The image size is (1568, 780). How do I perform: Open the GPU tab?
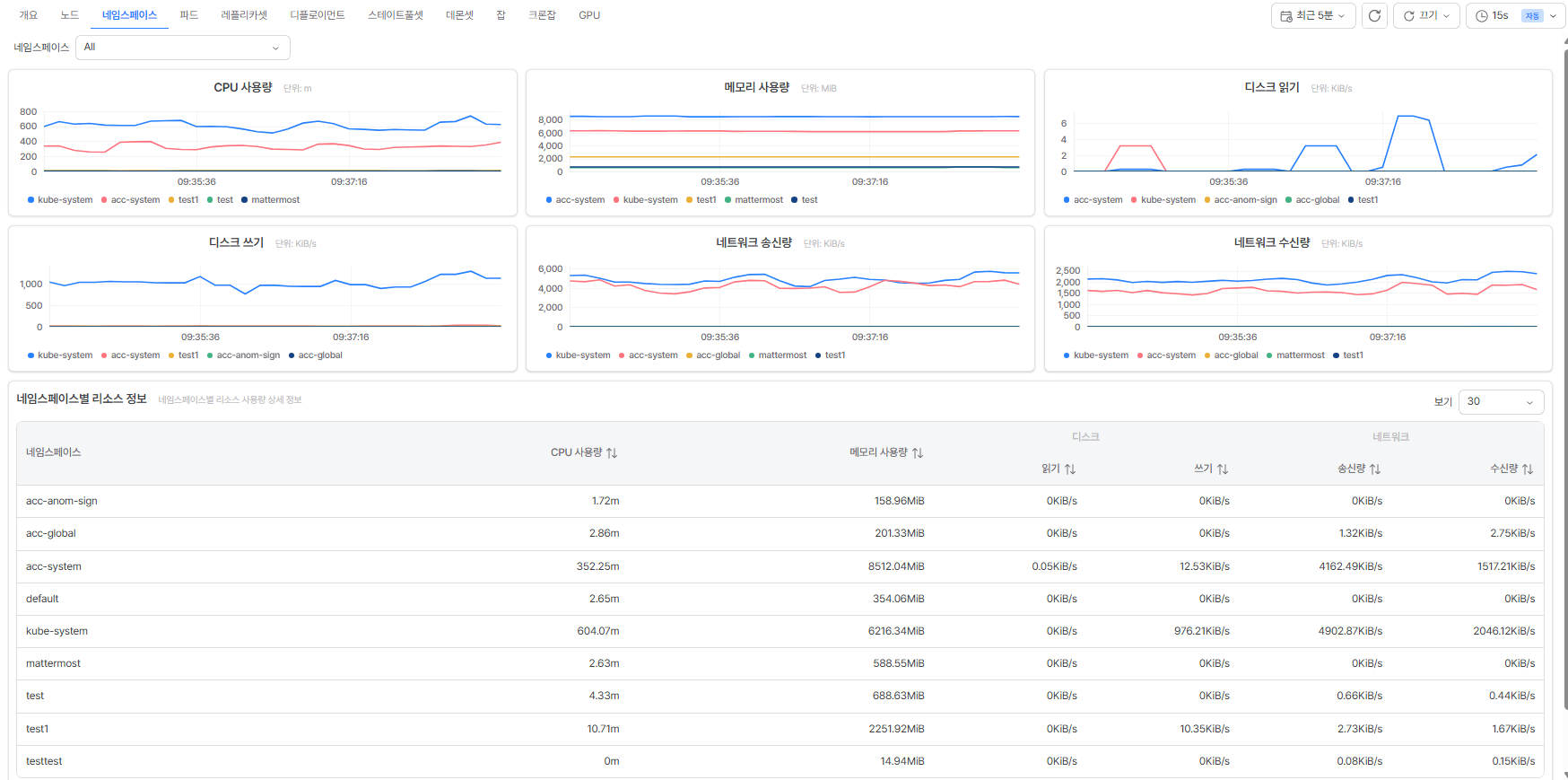(x=589, y=15)
